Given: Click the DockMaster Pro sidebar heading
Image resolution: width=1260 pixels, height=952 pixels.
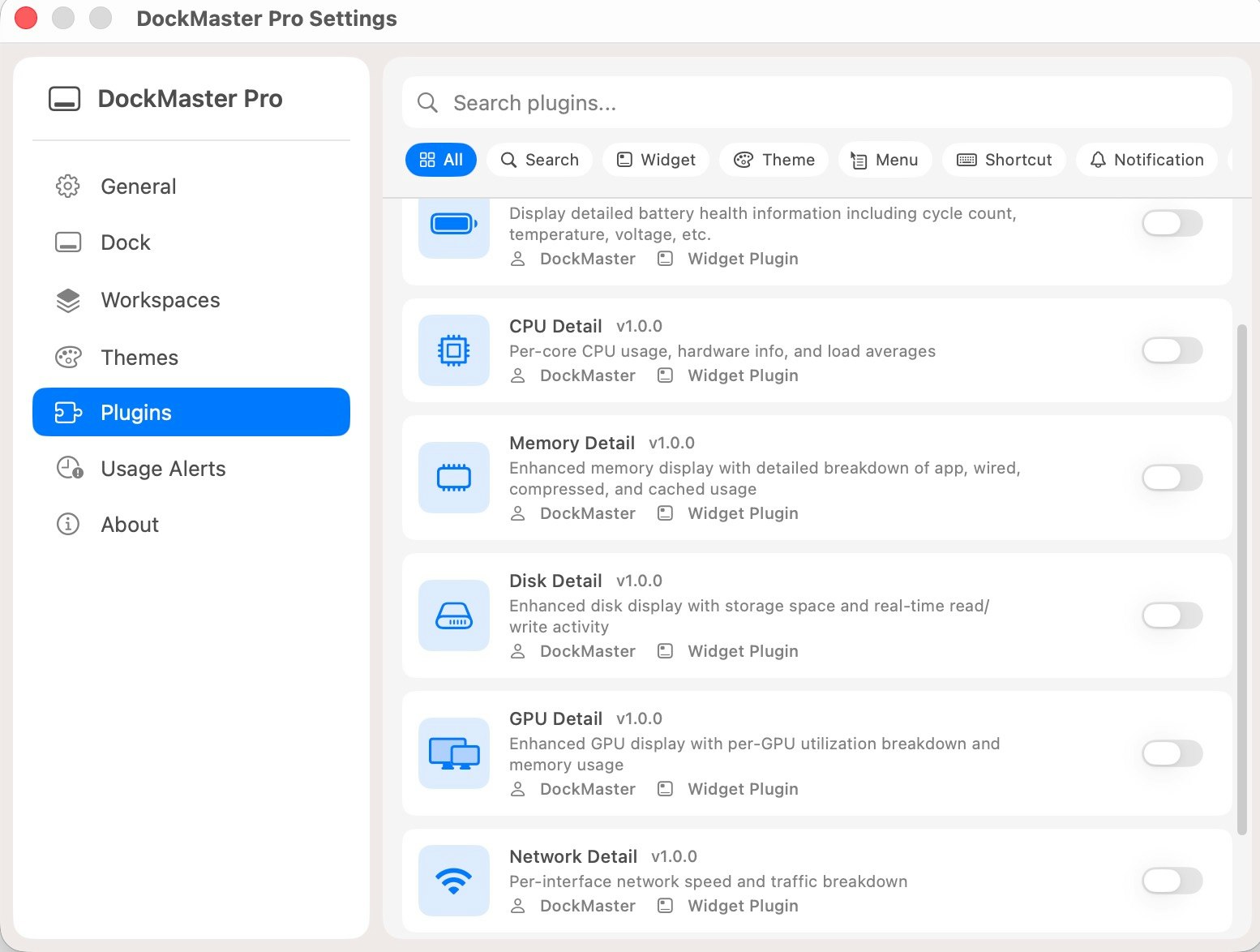Looking at the screenshot, I should [190, 99].
